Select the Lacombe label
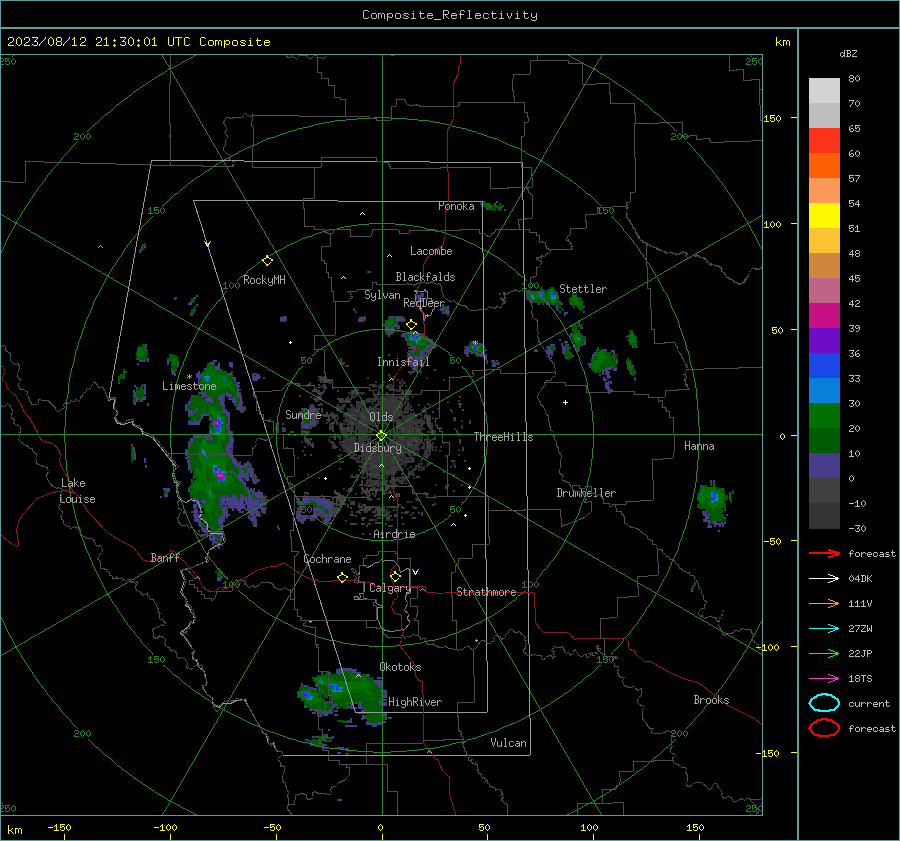Image resolution: width=900 pixels, height=841 pixels. pyautogui.click(x=431, y=251)
